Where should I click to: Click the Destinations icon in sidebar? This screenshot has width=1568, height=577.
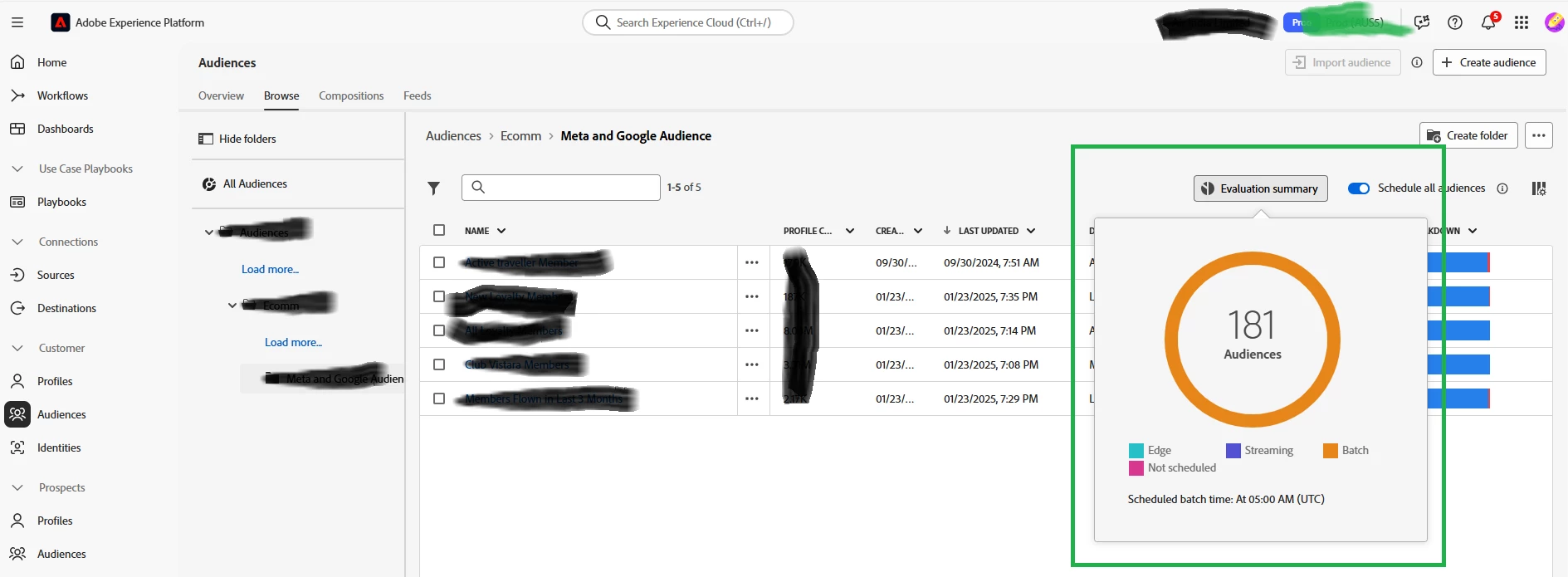click(17, 308)
